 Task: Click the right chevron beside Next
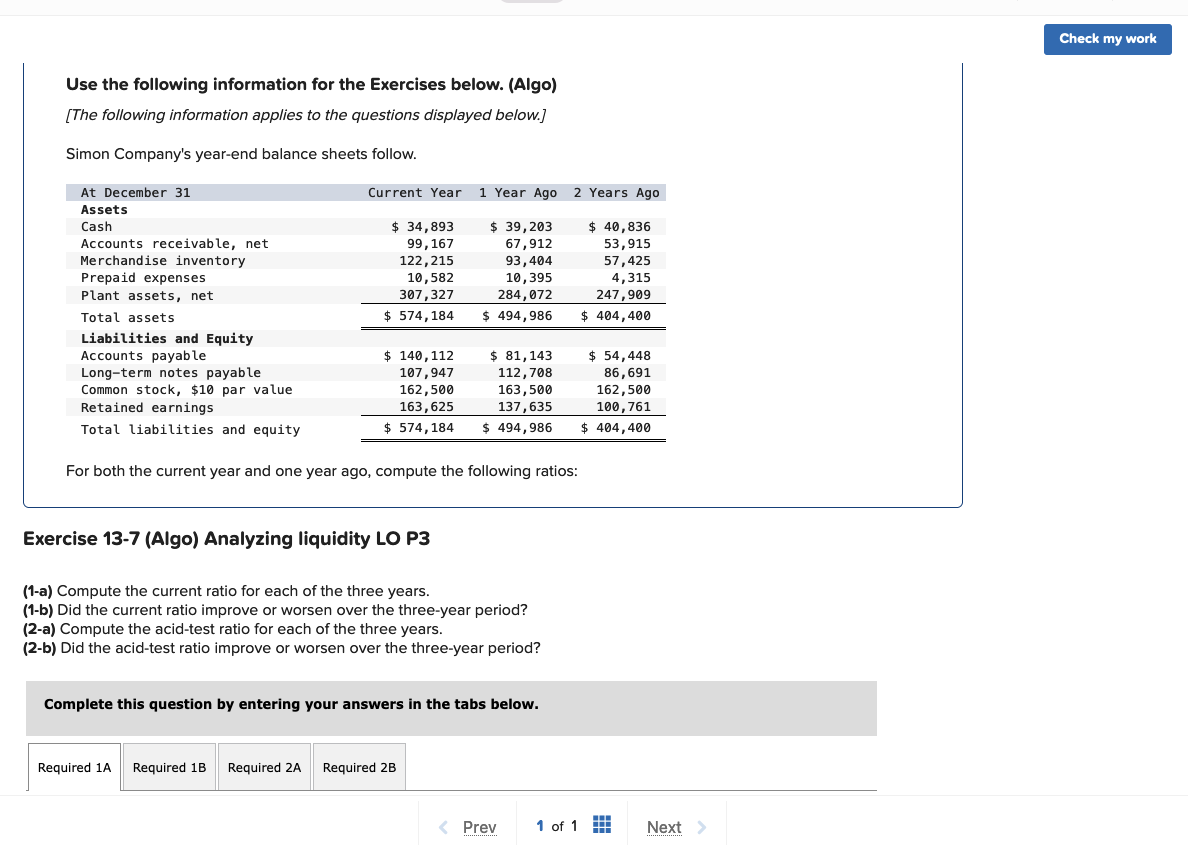pyautogui.click(x=700, y=827)
